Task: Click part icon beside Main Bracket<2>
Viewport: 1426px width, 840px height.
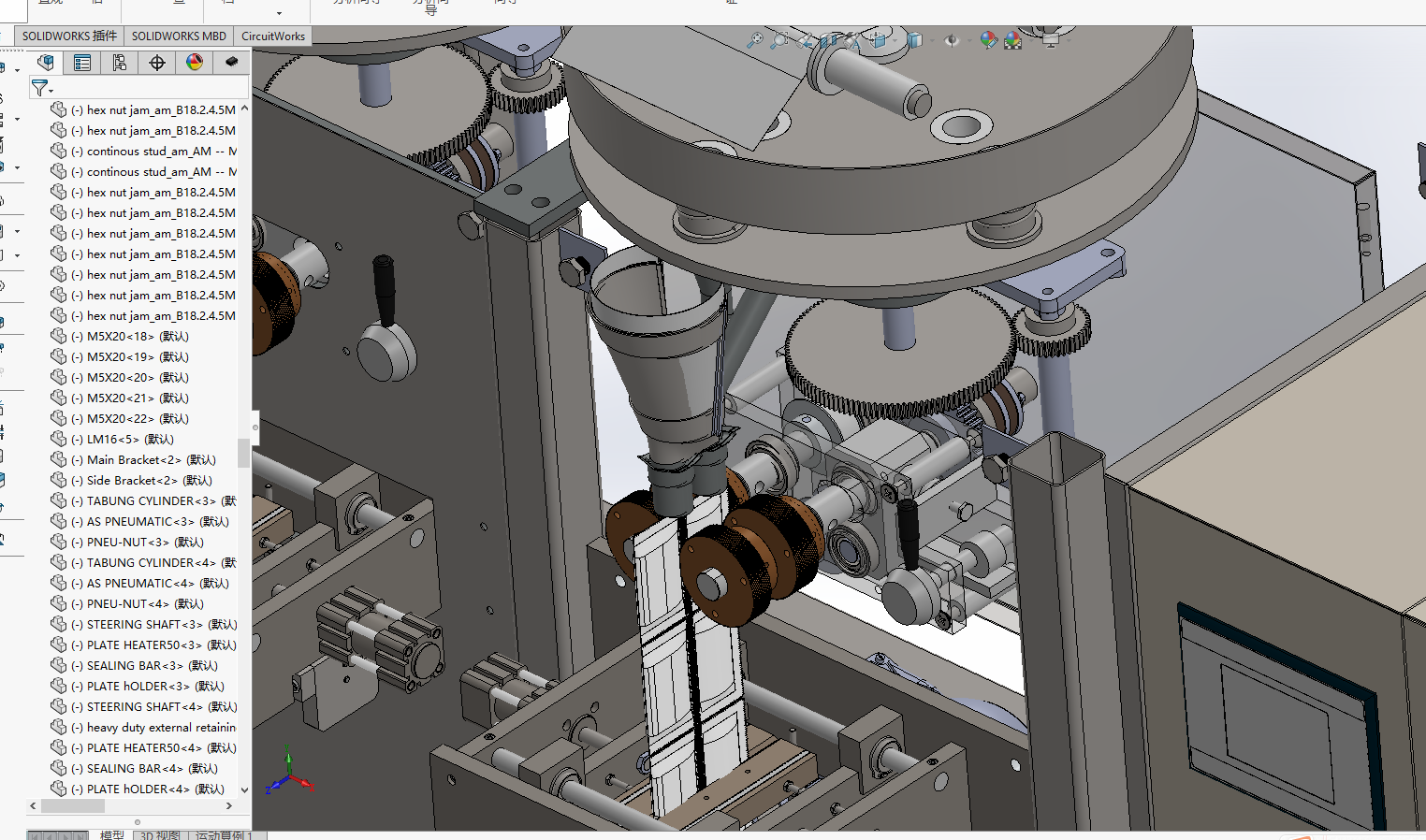Action: point(59,459)
